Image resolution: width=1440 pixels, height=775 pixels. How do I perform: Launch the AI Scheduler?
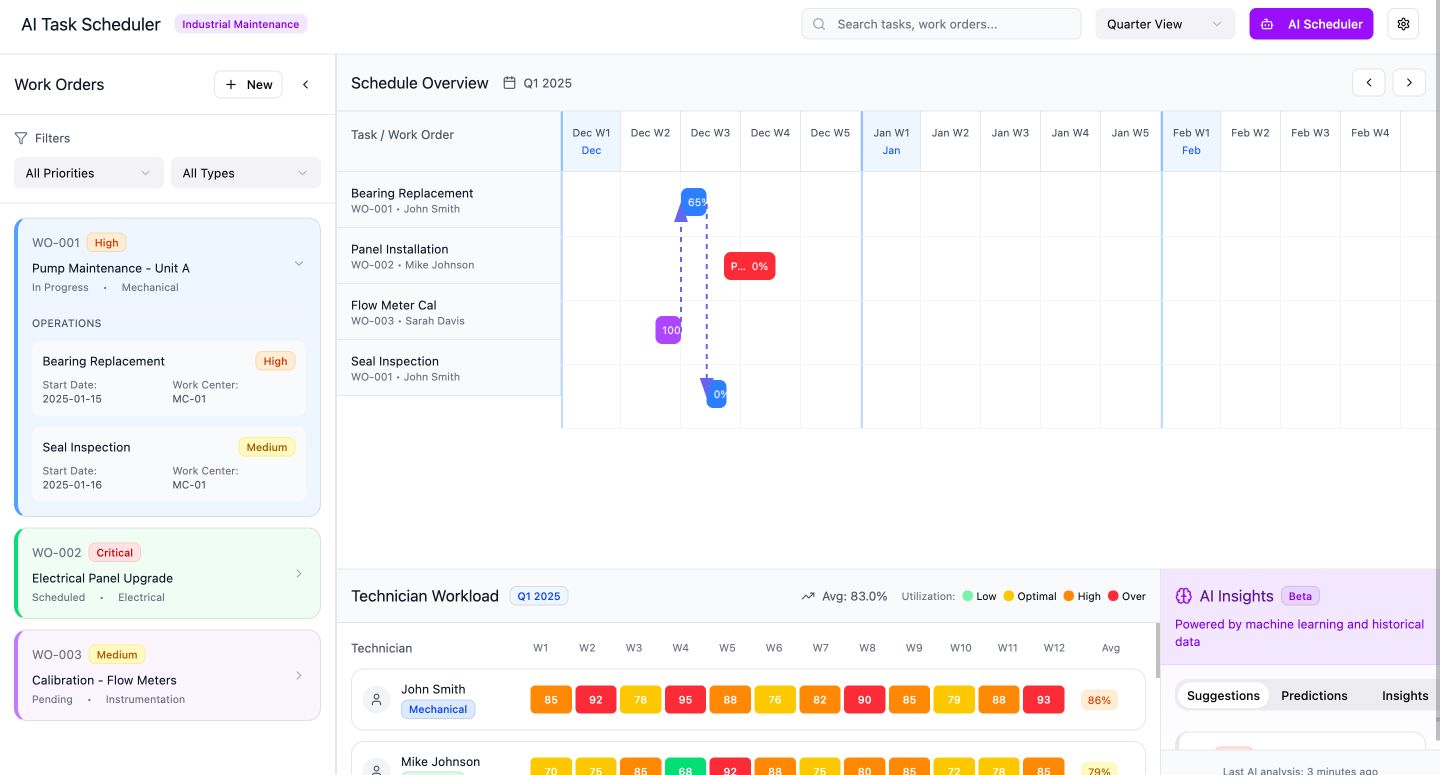tap(1311, 23)
